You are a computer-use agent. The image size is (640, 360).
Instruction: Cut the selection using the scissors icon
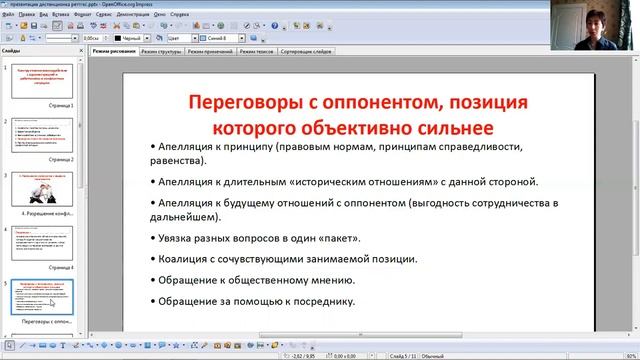click(x=117, y=26)
